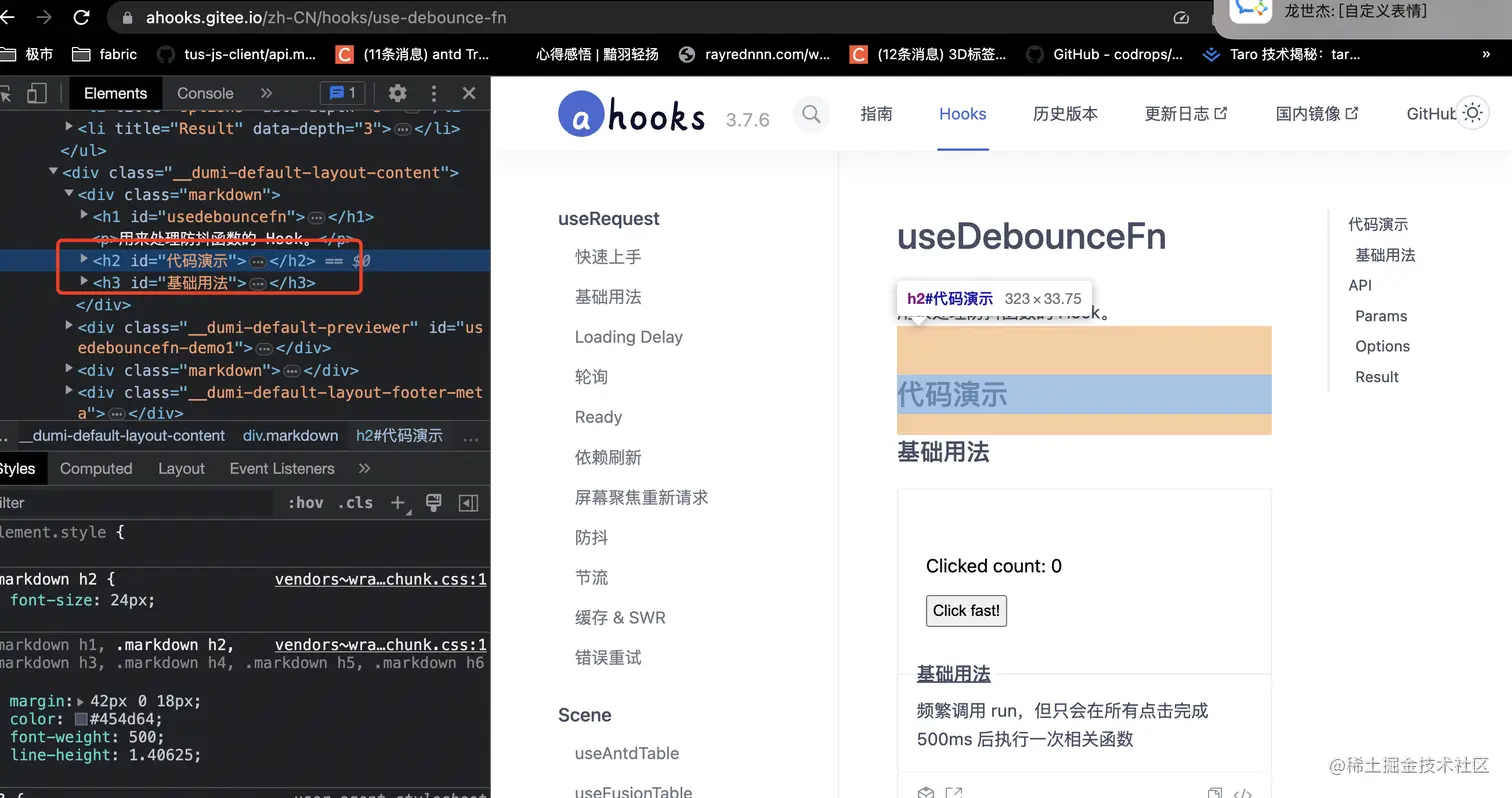This screenshot has width=1512, height=798.
Task: Expand the h2 id="代码演示" node
Action: [85, 259]
